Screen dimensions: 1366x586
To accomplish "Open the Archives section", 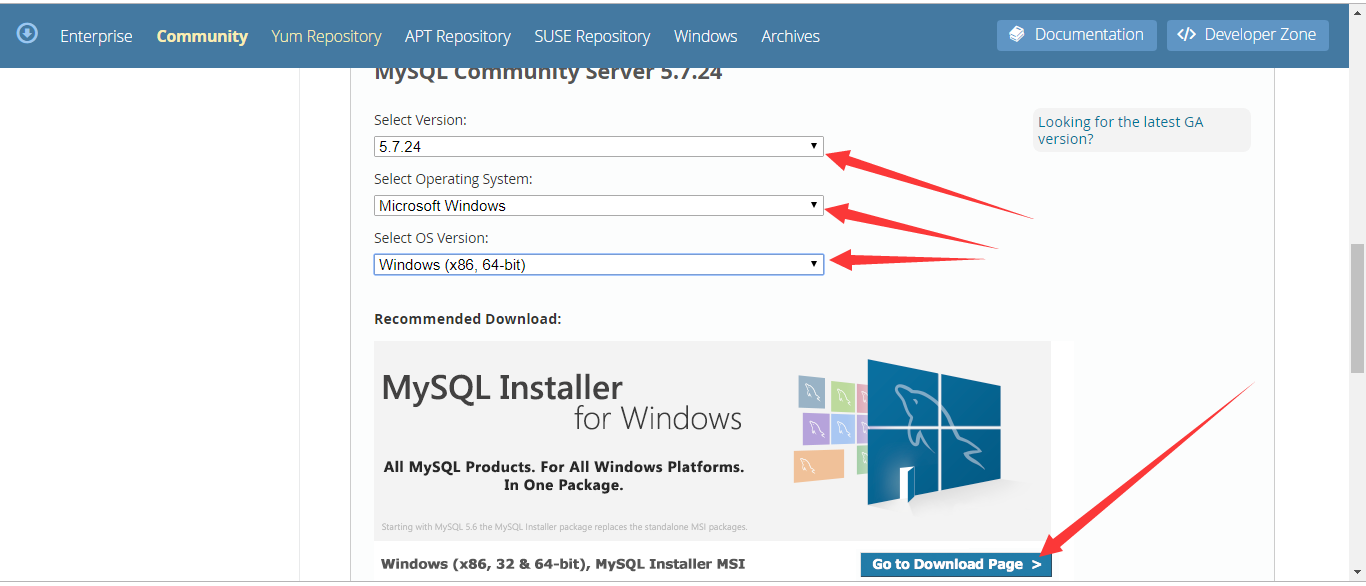I will pos(790,35).
